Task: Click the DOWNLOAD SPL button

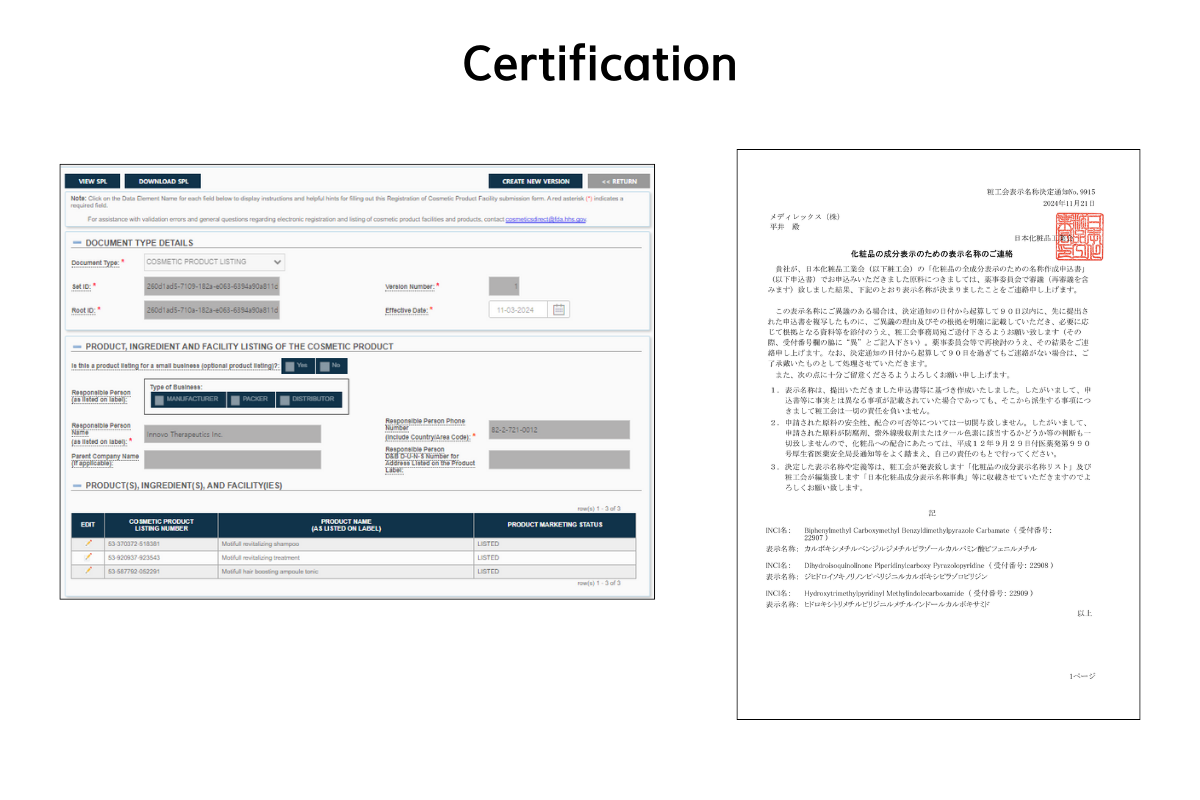Action: 163,181
